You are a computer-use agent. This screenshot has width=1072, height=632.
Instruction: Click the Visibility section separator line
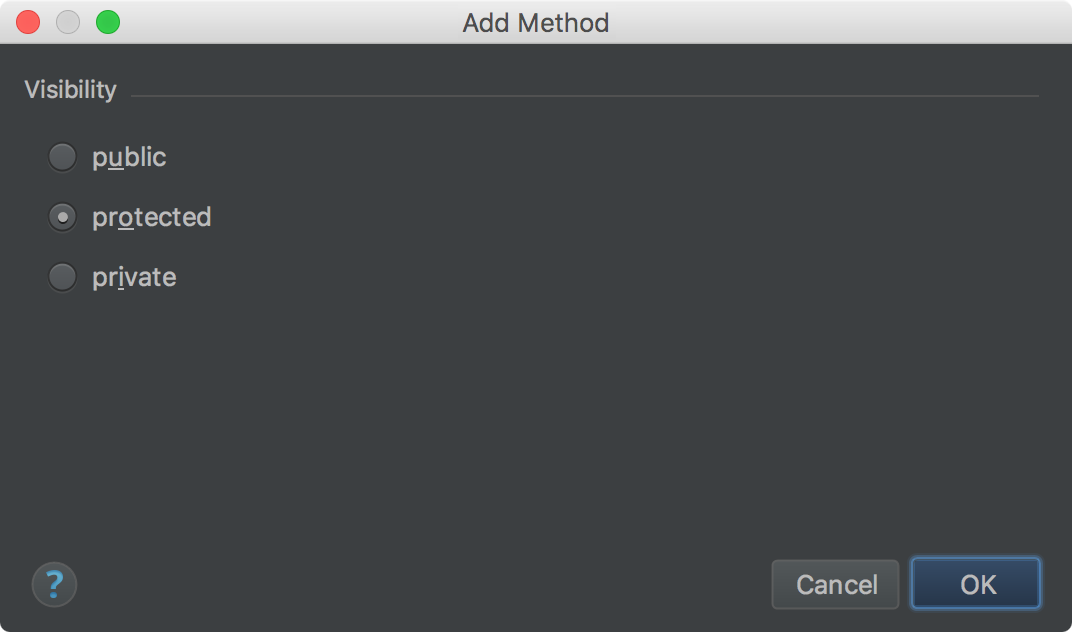[x=585, y=96]
